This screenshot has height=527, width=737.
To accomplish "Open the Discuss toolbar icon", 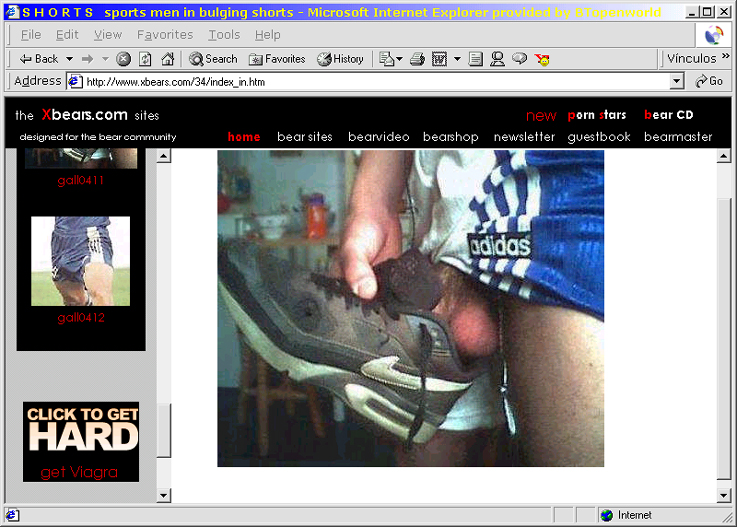I will [x=519, y=59].
